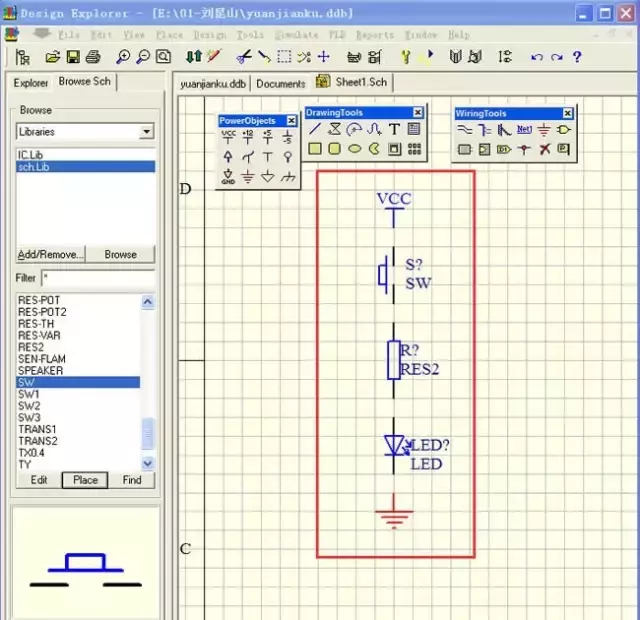
Task: Select the Junction tool in WiringTools
Action: (x=524, y=150)
